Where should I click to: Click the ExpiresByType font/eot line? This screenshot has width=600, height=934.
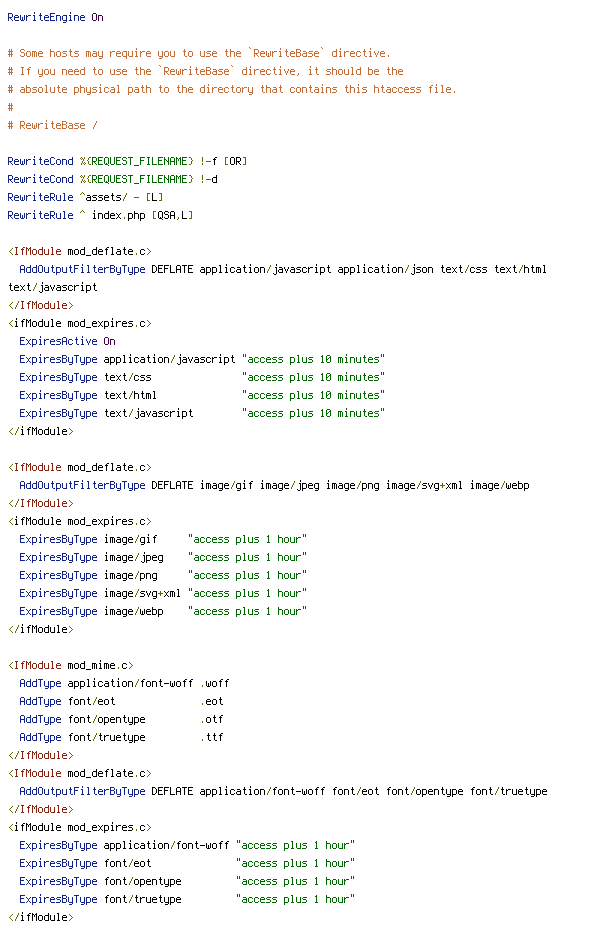187,863
